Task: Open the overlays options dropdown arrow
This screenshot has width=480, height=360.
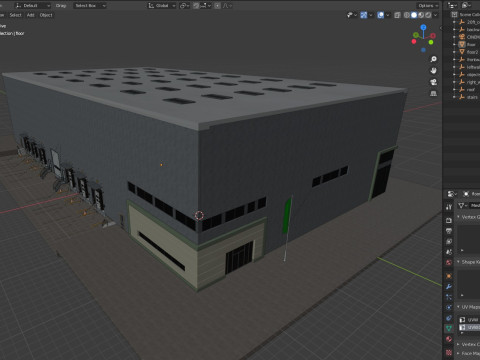Action: pos(388,15)
